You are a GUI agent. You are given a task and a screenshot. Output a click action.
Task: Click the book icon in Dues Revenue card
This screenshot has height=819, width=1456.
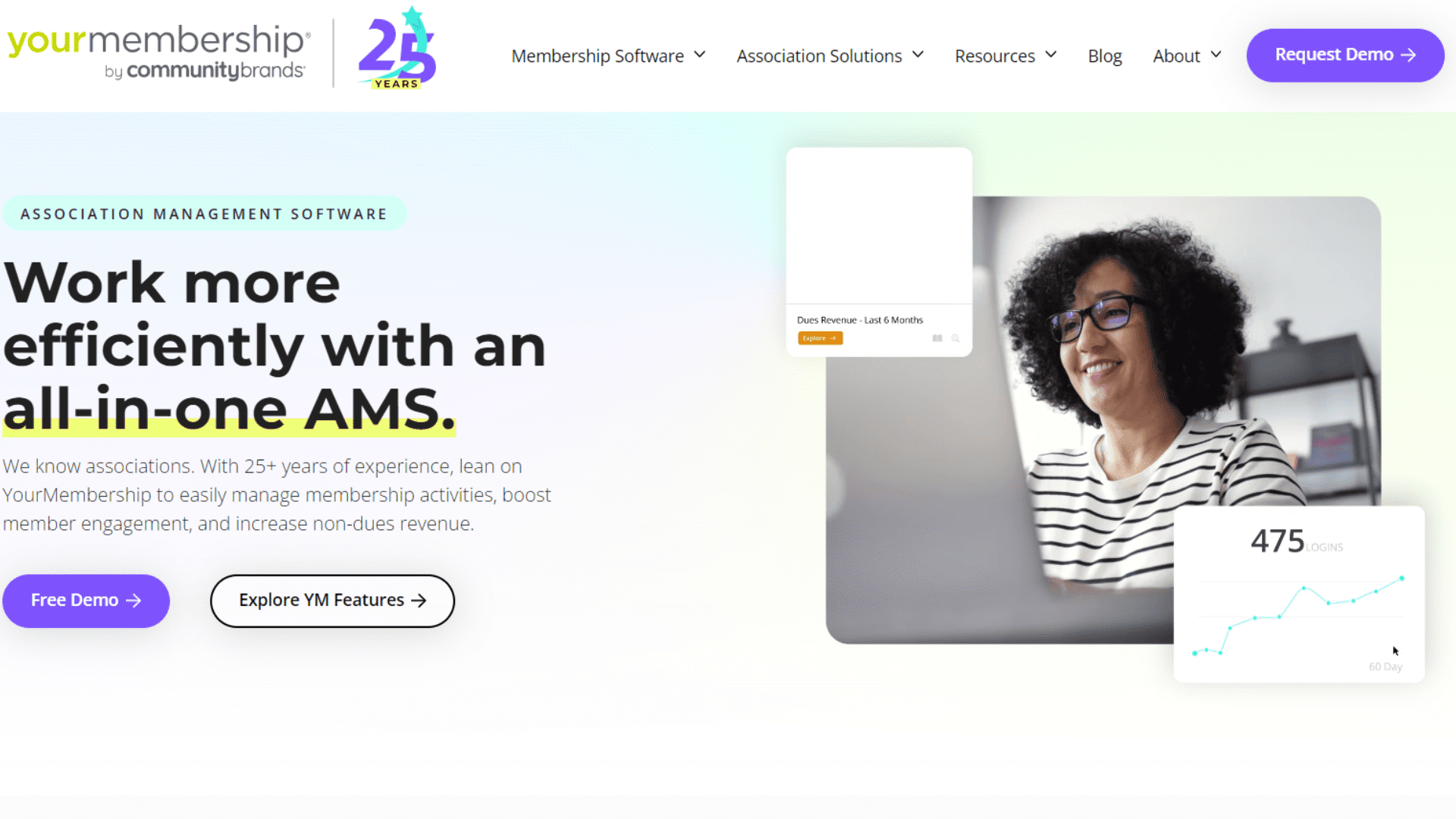click(937, 338)
